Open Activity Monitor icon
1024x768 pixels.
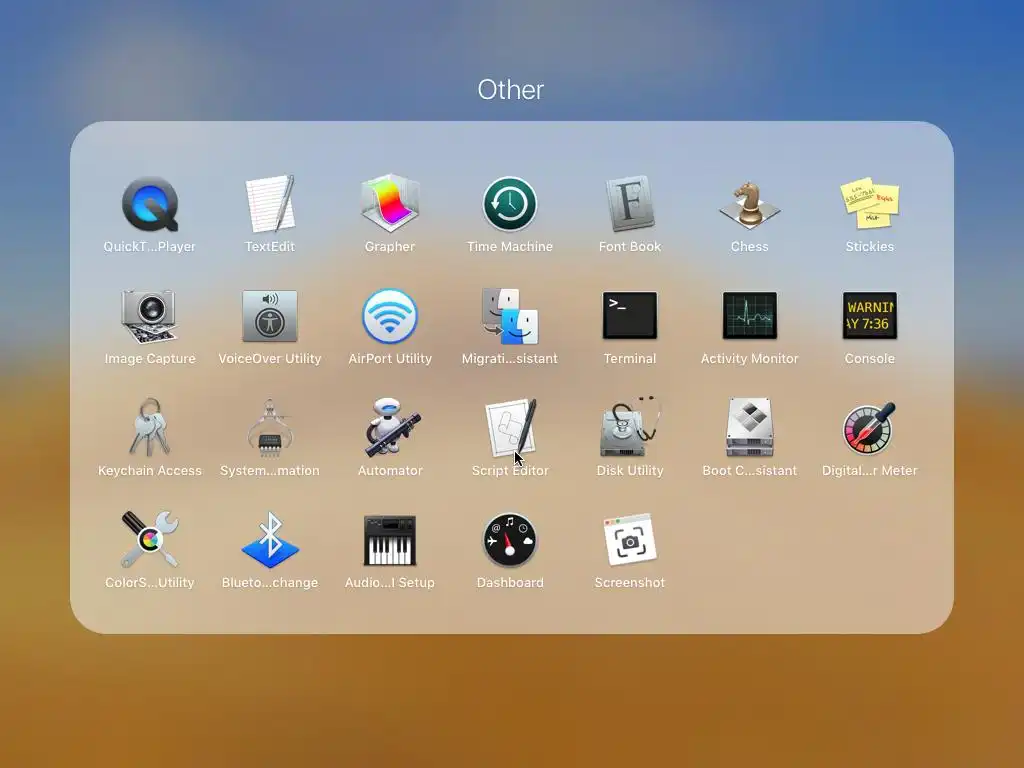point(750,315)
